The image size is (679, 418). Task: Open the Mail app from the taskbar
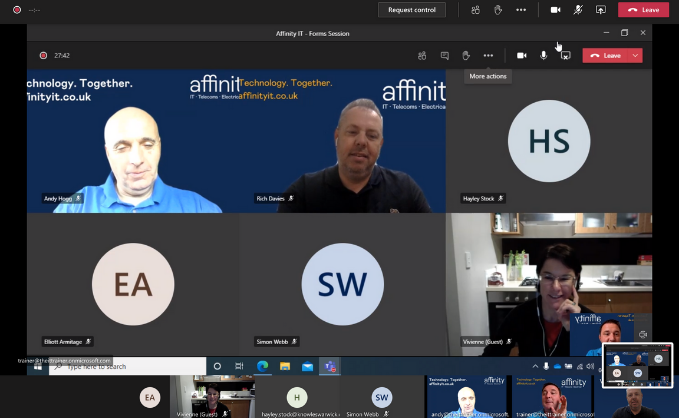click(x=307, y=366)
